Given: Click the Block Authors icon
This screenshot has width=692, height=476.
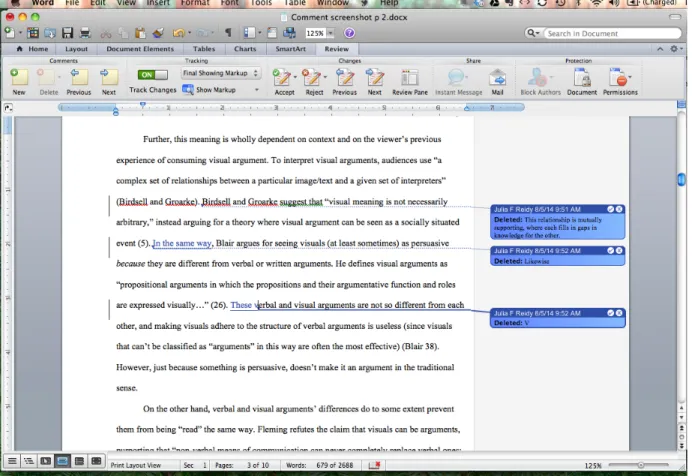Looking at the screenshot, I should point(540,82).
